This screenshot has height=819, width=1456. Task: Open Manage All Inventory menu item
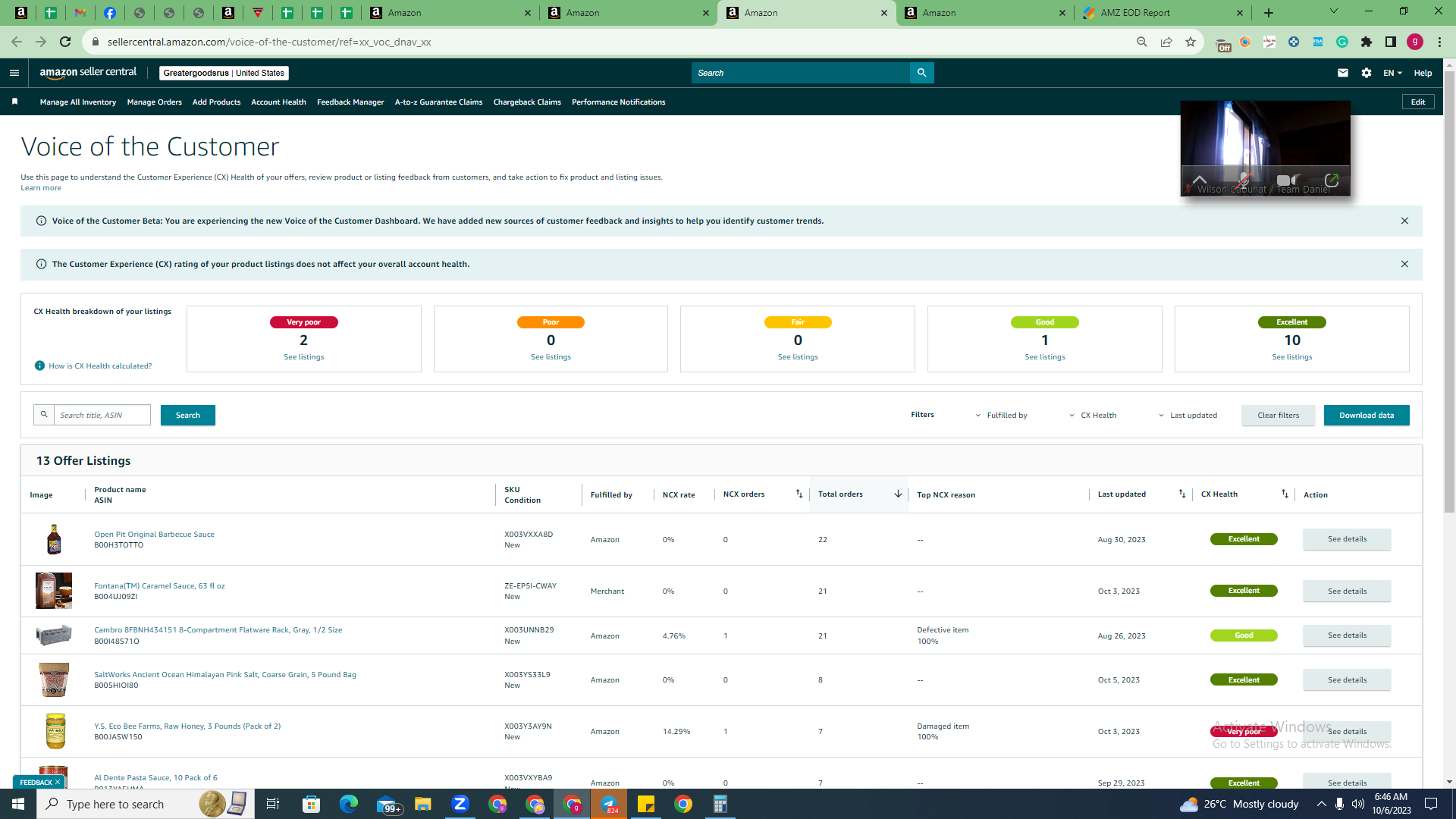point(78,102)
